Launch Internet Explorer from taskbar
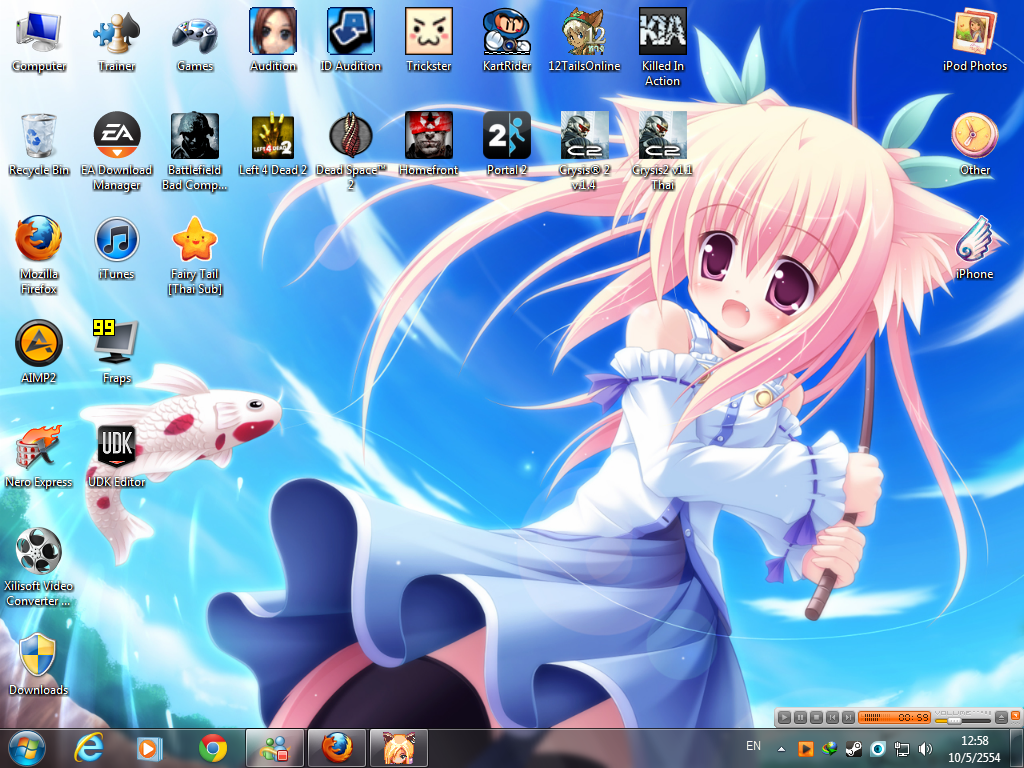This screenshot has height=768, width=1024. (x=88, y=748)
